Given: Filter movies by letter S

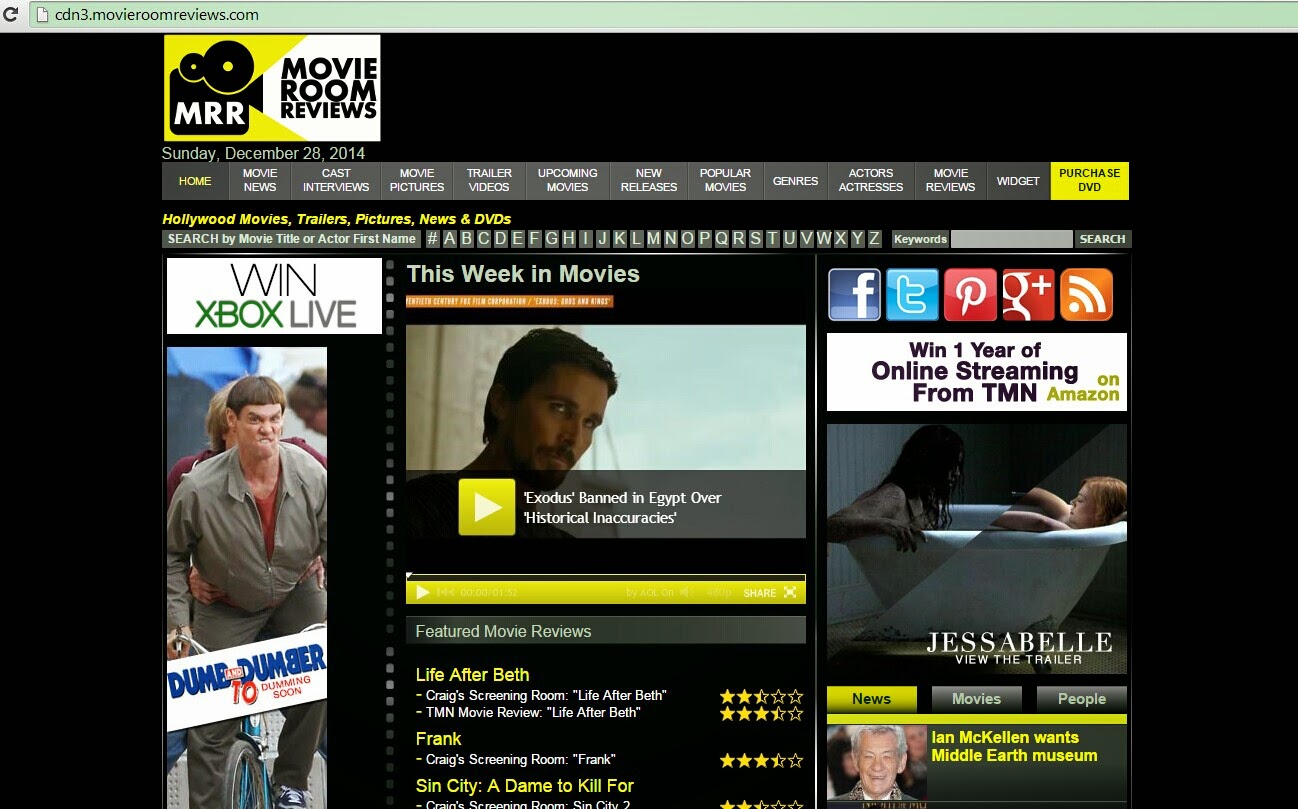Looking at the screenshot, I should coord(755,239).
